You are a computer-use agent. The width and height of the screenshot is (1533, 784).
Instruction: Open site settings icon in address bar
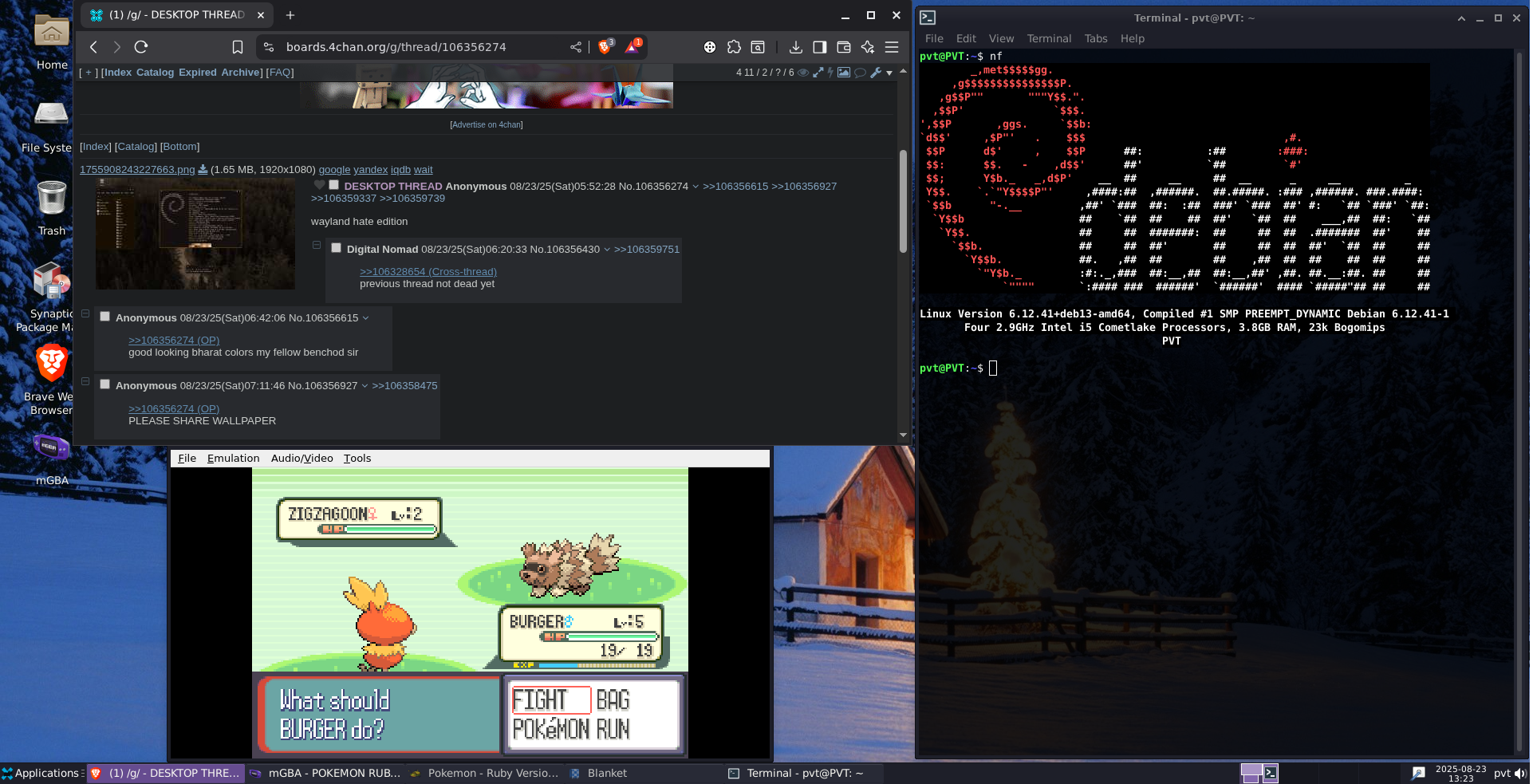point(269,47)
